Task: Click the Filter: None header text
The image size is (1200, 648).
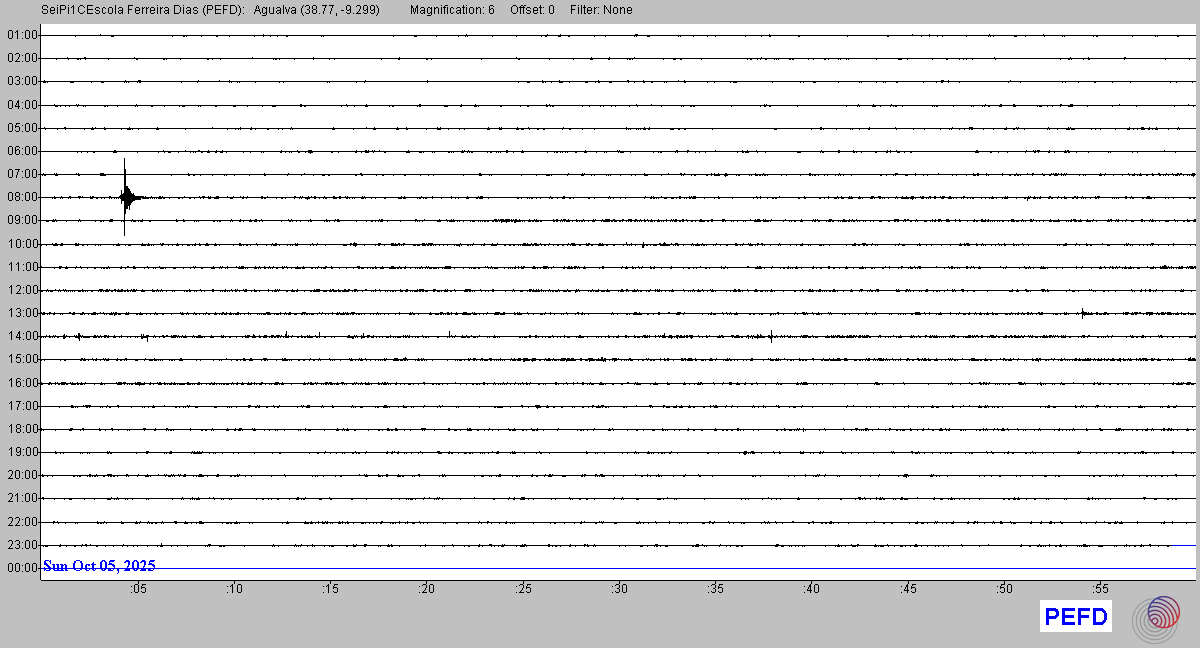Action: (x=601, y=10)
